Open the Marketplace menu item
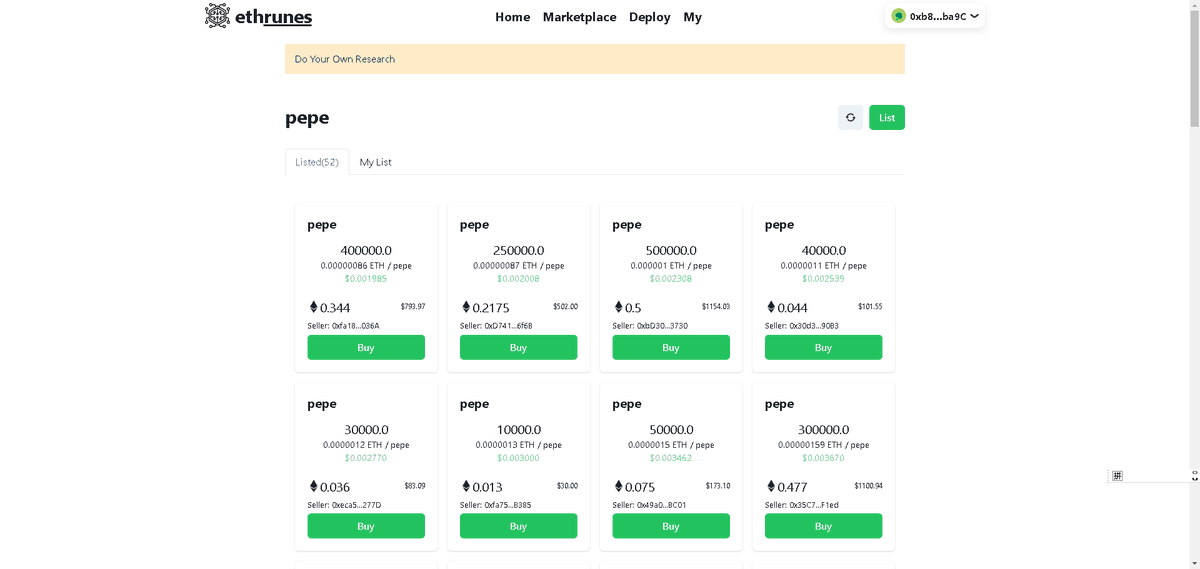 [579, 17]
